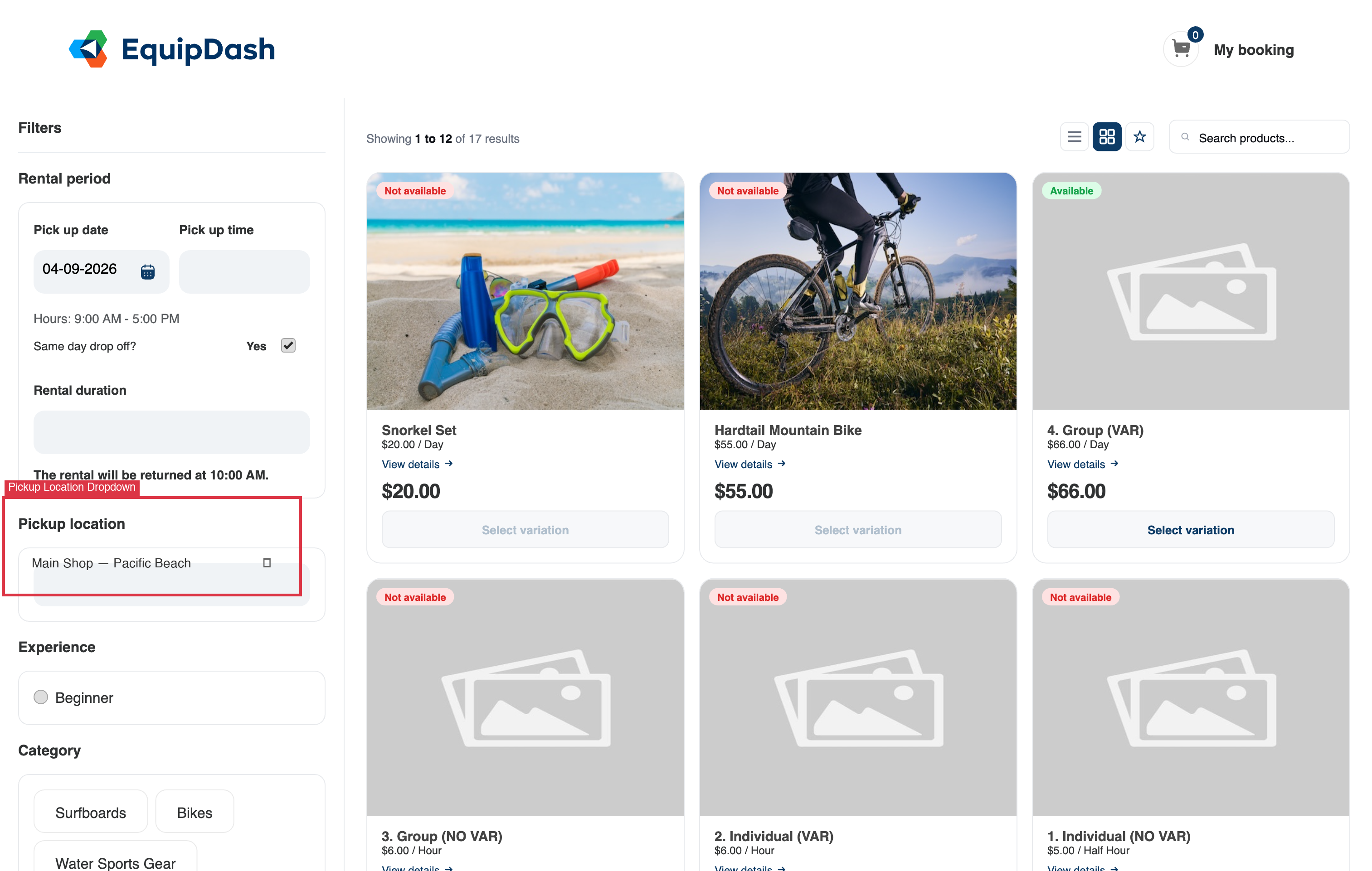Click the 1. Individual (NO VAR) title
The height and width of the screenshot is (871, 1372).
(x=1119, y=836)
